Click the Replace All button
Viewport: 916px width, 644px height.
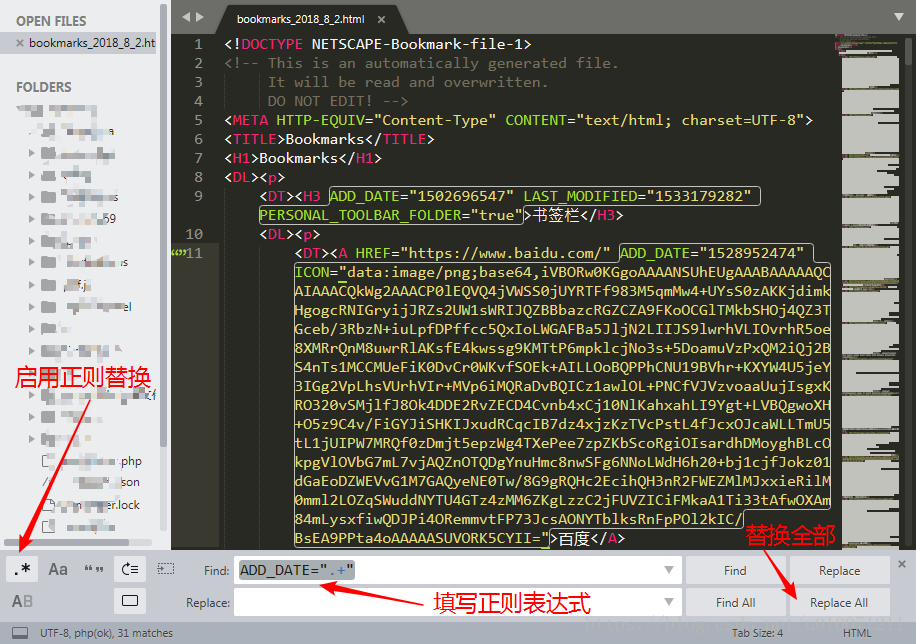839,603
